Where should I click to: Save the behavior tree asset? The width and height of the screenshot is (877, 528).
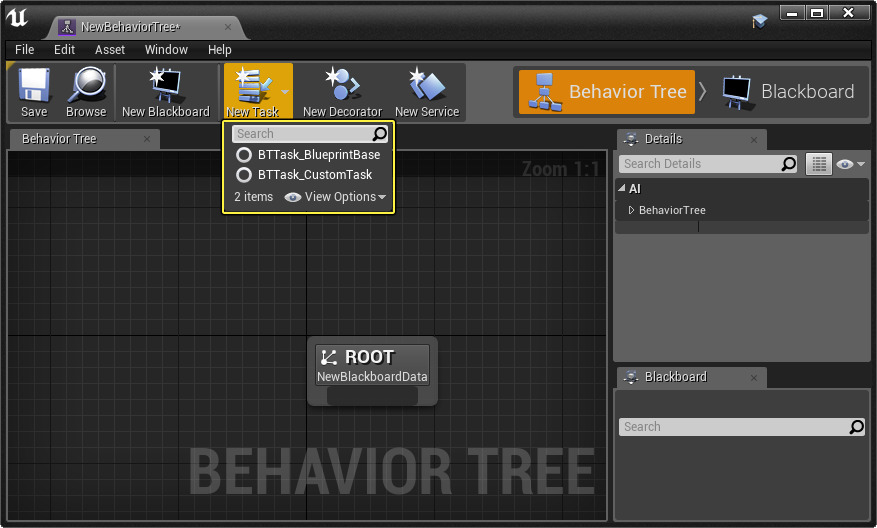(34, 92)
